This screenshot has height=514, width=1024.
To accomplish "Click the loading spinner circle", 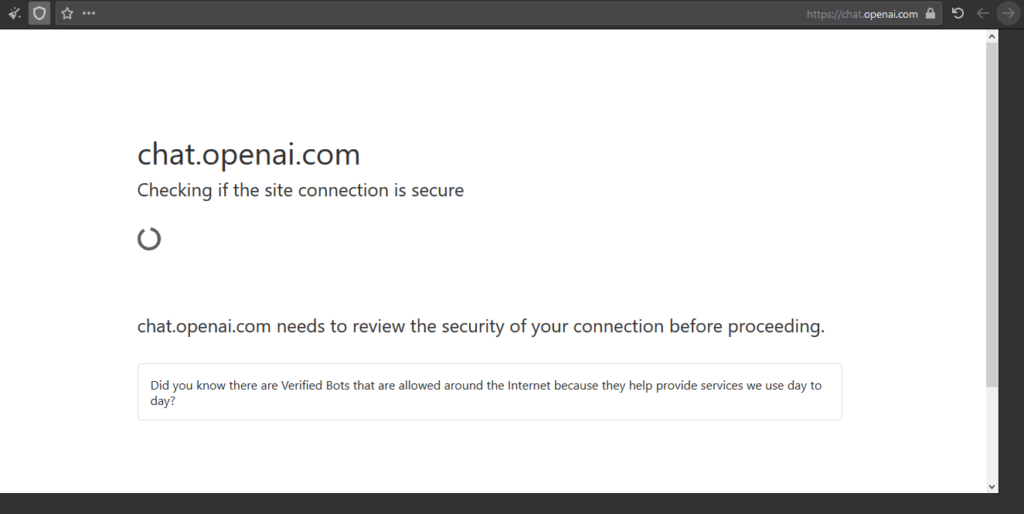I will point(149,239).
